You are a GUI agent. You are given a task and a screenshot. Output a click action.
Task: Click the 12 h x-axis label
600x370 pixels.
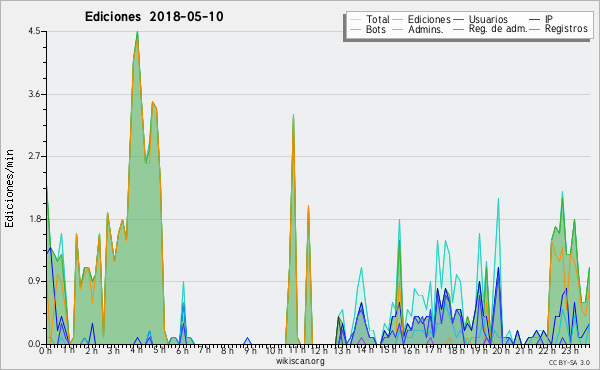tap(319, 350)
